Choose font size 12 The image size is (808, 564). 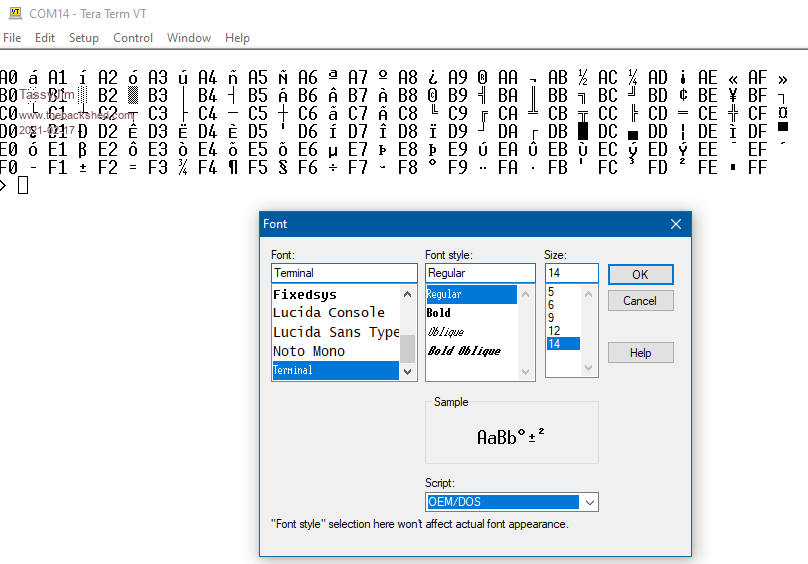pyautogui.click(x=553, y=331)
